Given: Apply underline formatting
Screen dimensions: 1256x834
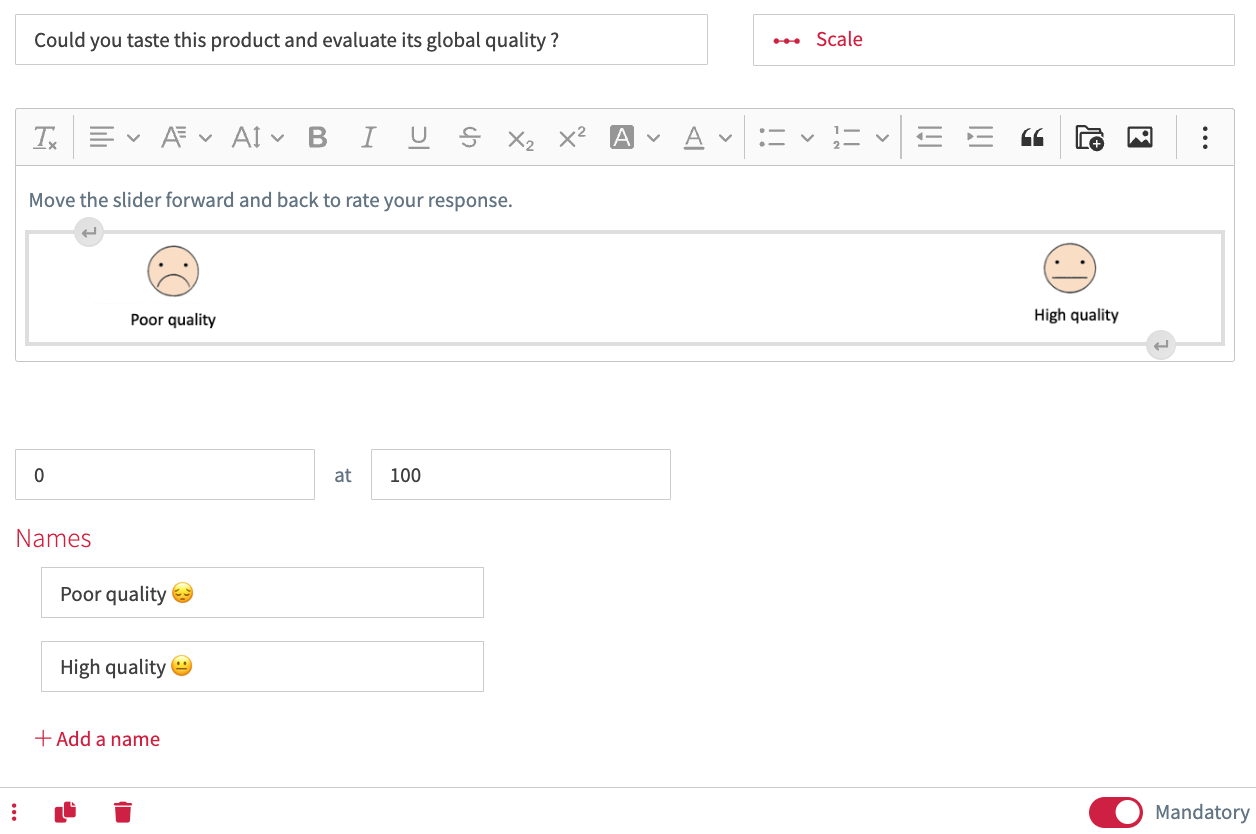Looking at the screenshot, I should click(x=419, y=138).
